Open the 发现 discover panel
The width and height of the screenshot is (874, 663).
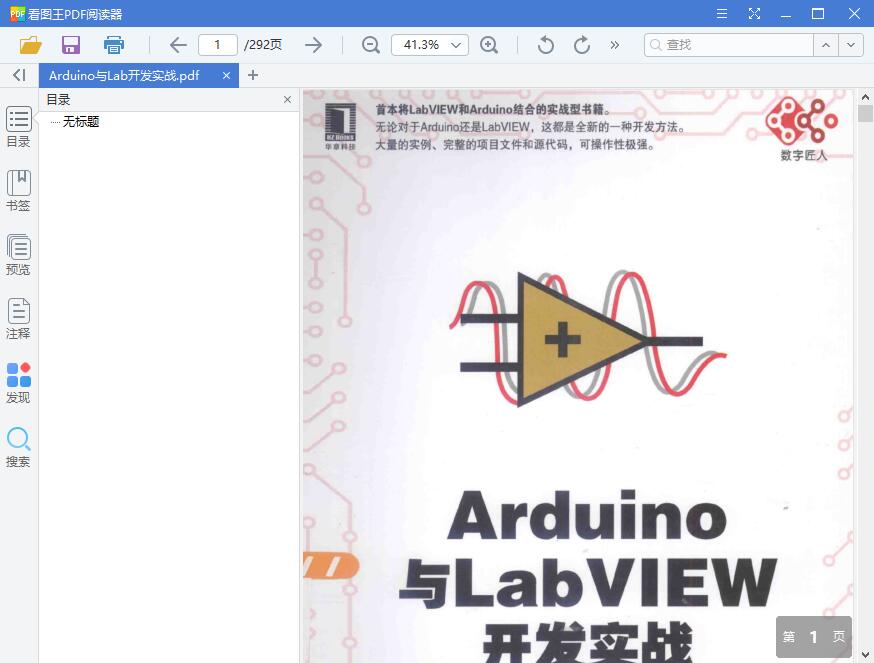(x=18, y=383)
